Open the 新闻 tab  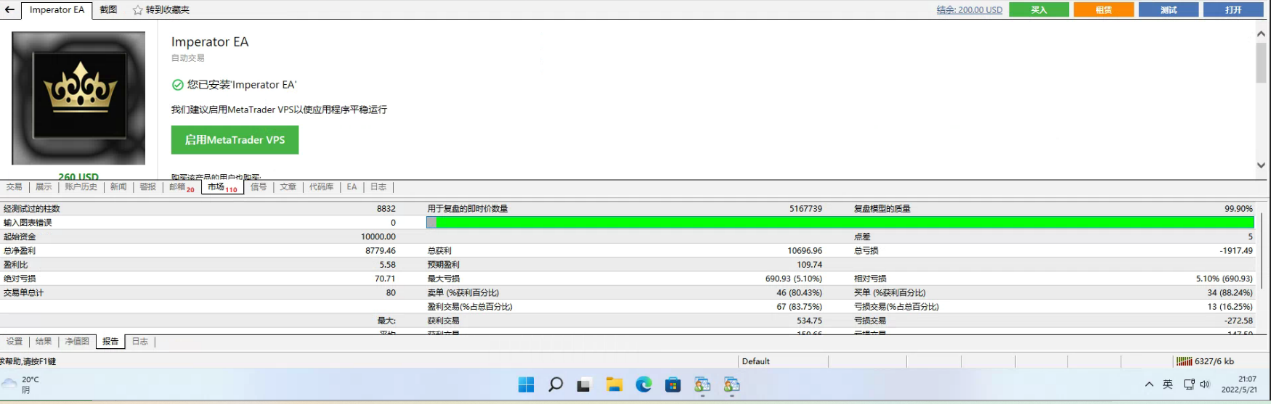click(x=118, y=186)
